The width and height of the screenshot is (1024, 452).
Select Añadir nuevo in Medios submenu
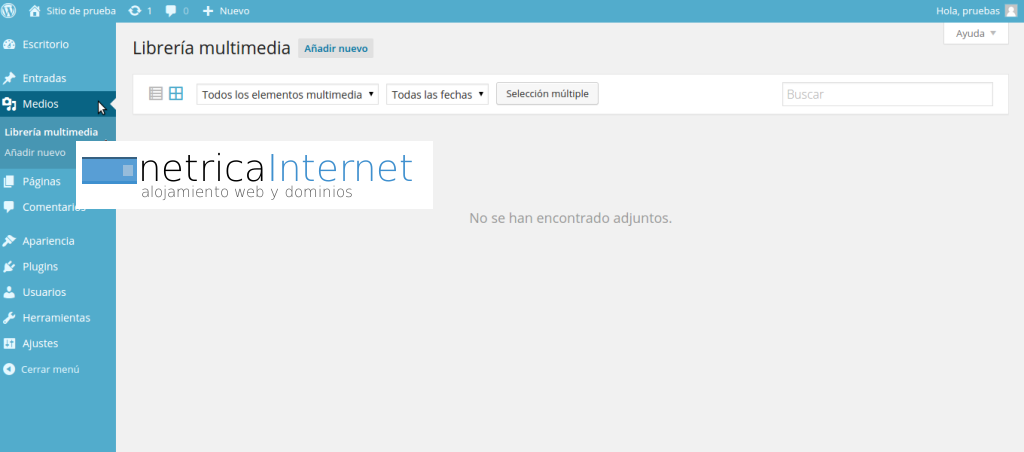[x=35, y=153]
